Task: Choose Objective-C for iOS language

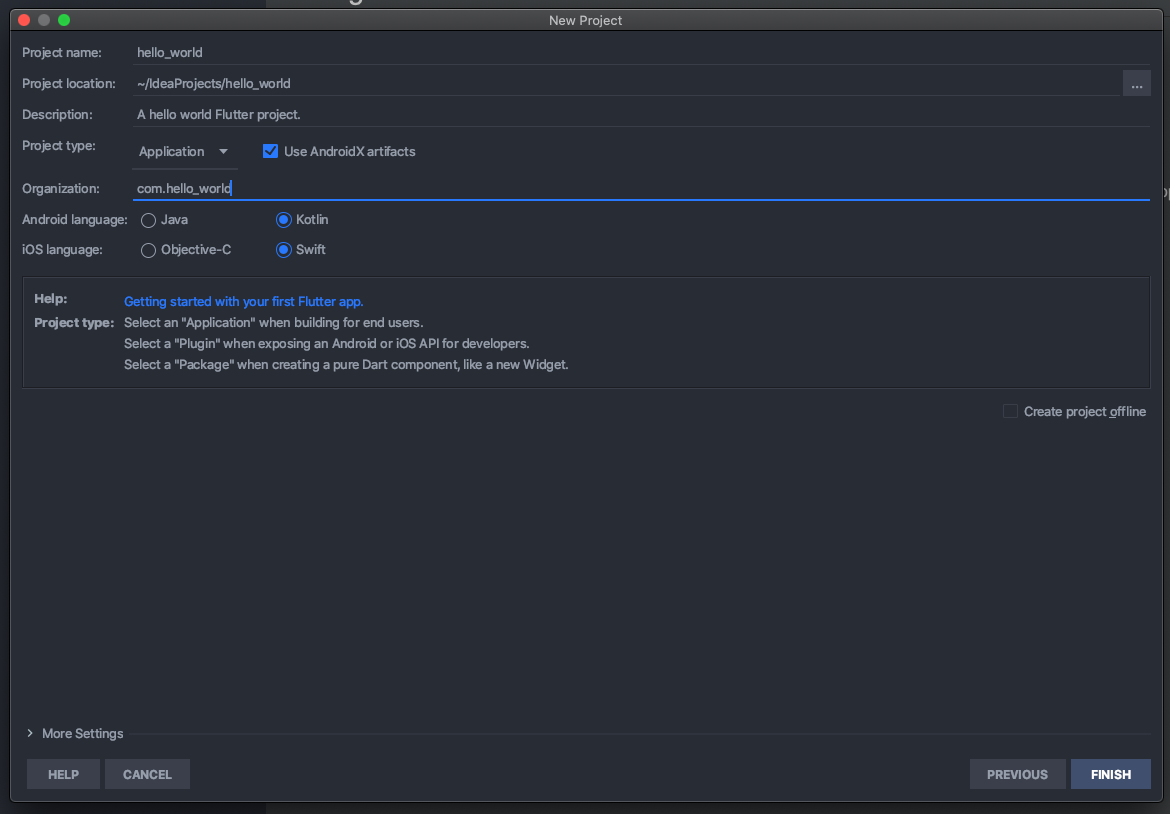Action: coord(149,250)
